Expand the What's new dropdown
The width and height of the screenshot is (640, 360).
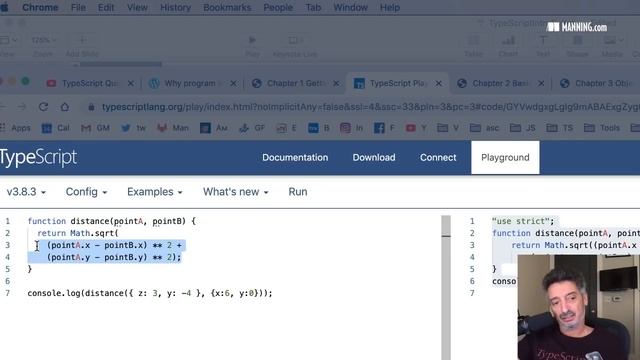(236, 192)
